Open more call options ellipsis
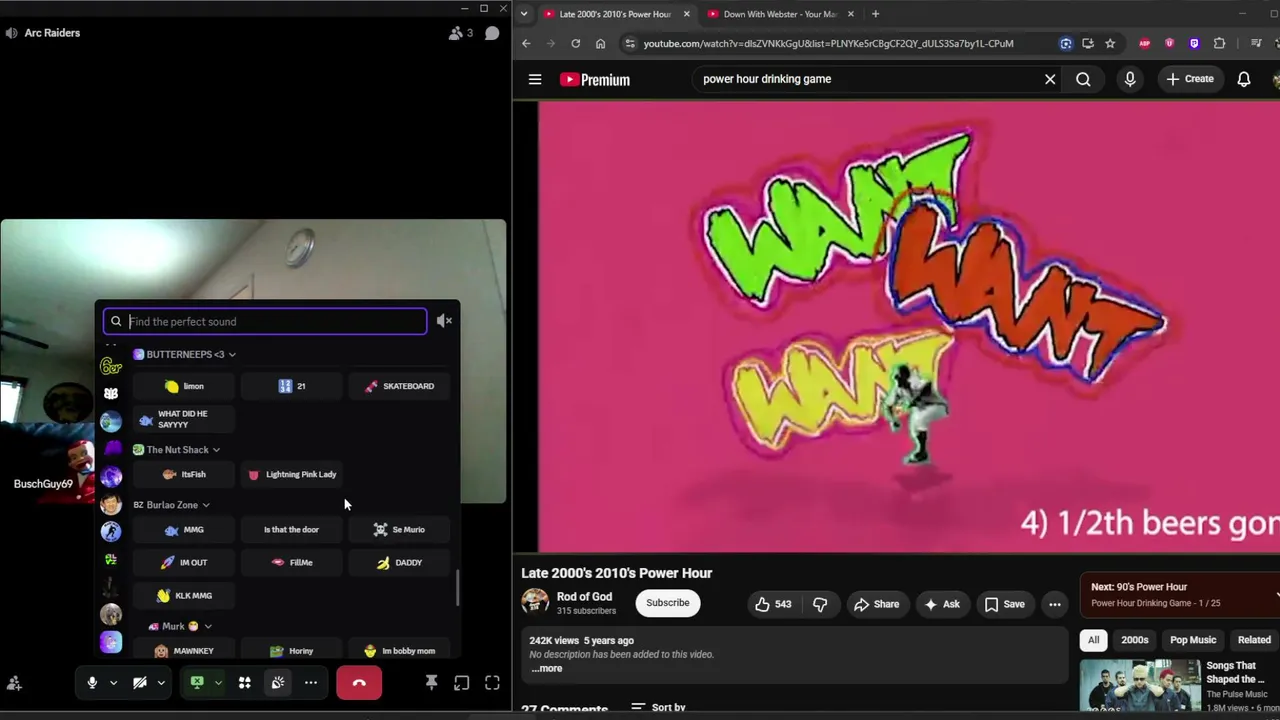Image resolution: width=1280 pixels, height=720 pixels. click(x=311, y=683)
